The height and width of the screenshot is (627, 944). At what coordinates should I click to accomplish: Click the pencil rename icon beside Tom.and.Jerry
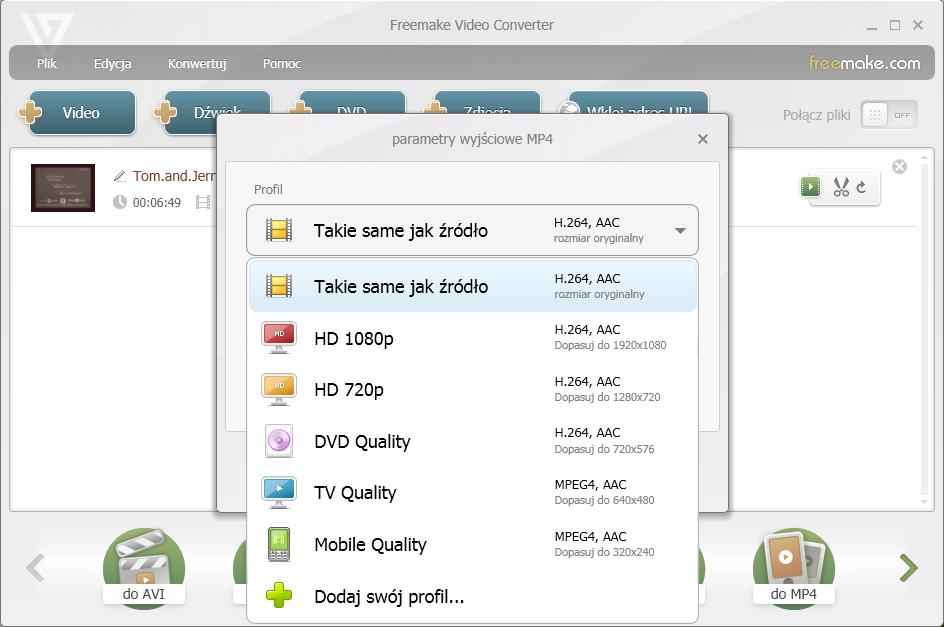[x=120, y=176]
